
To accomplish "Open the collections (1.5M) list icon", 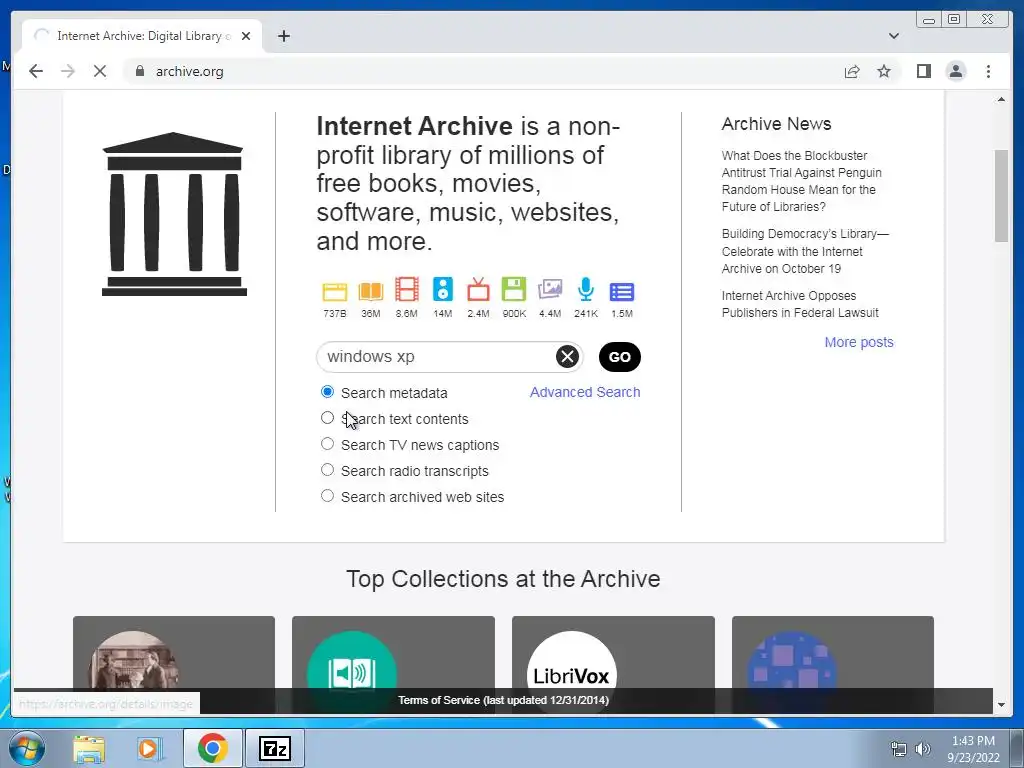I will coord(622,292).
